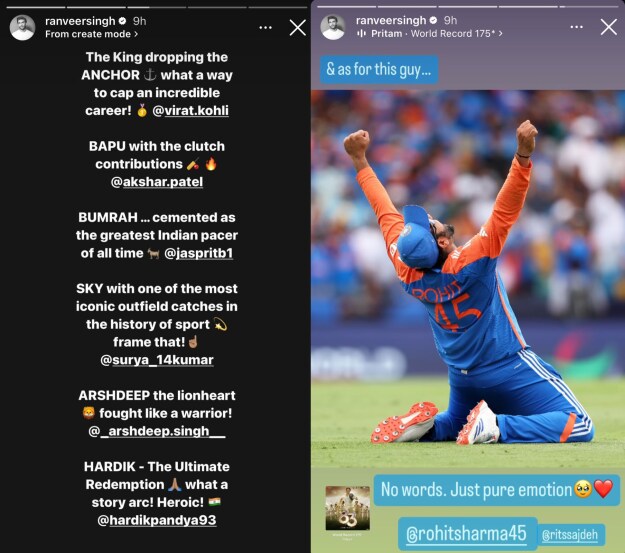Expand the Pritam World Record 175* track
This screenshot has width=625, height=553.
pos(429,33)
